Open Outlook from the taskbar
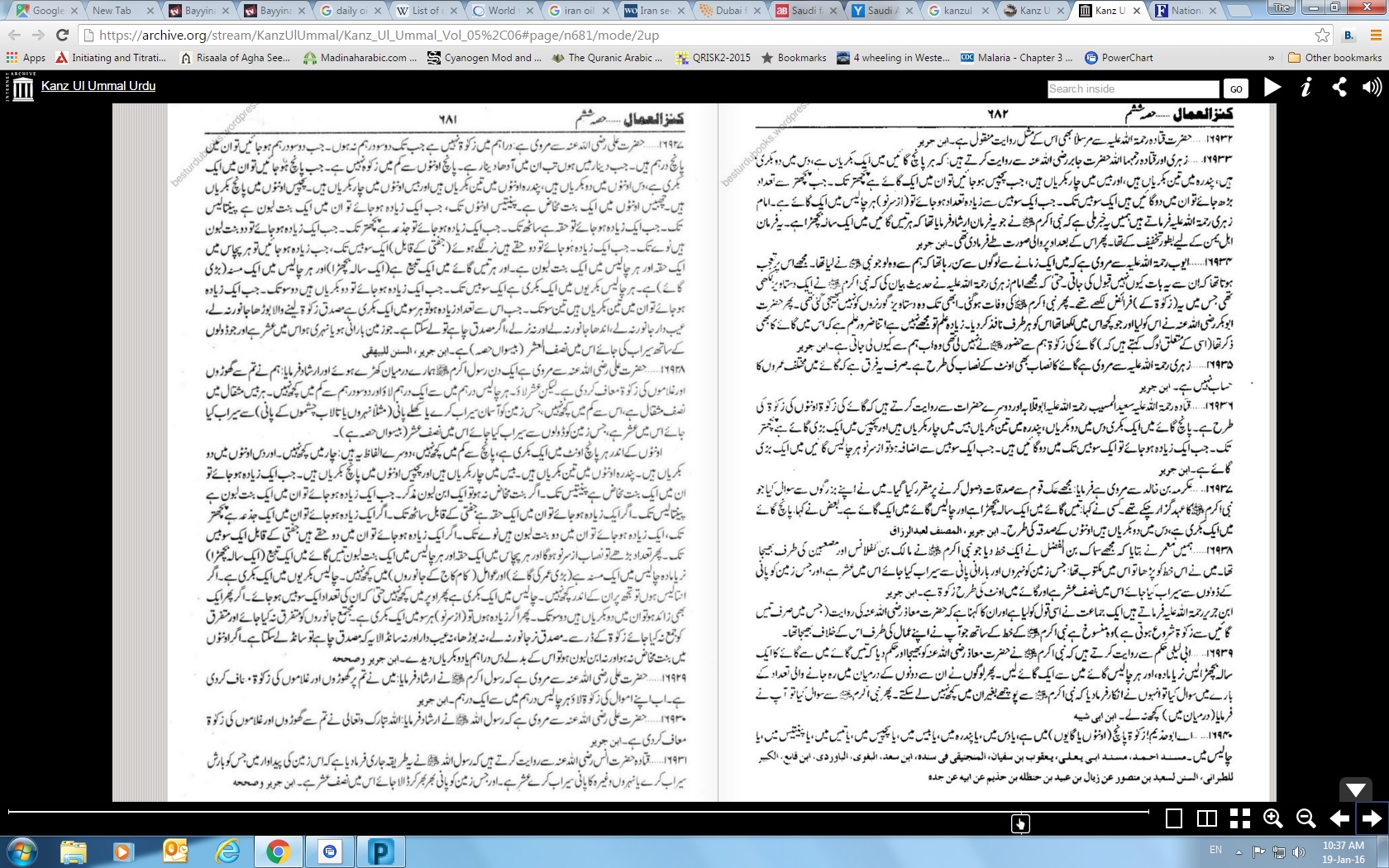Viewport: 1389px width, 868px height. 175,851
